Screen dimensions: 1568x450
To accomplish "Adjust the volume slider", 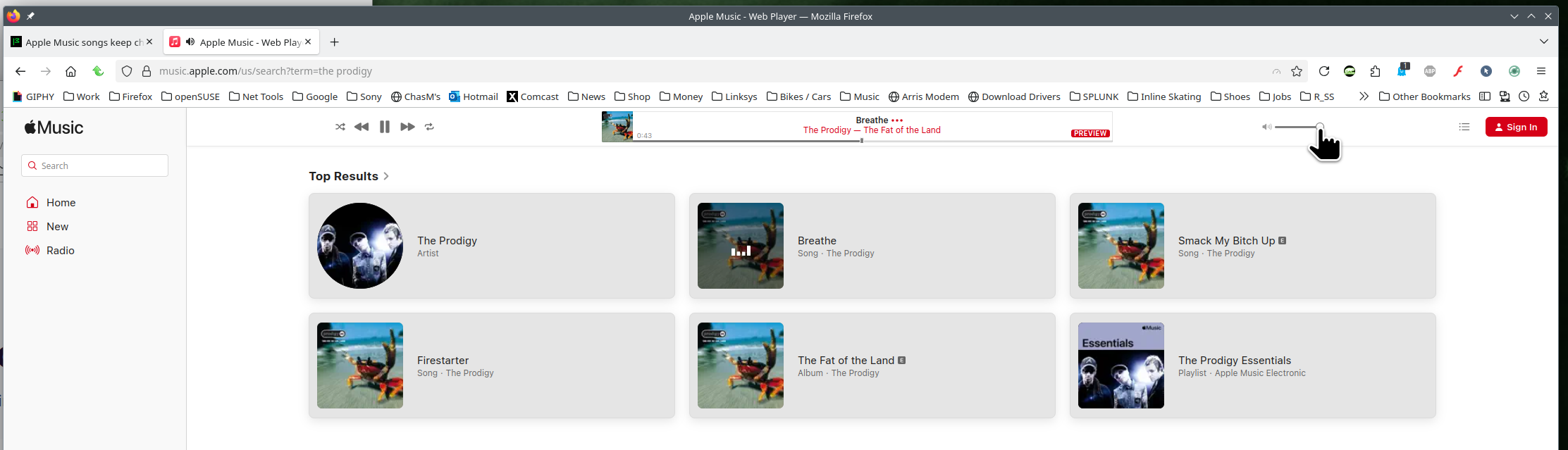I will 1297,127.
